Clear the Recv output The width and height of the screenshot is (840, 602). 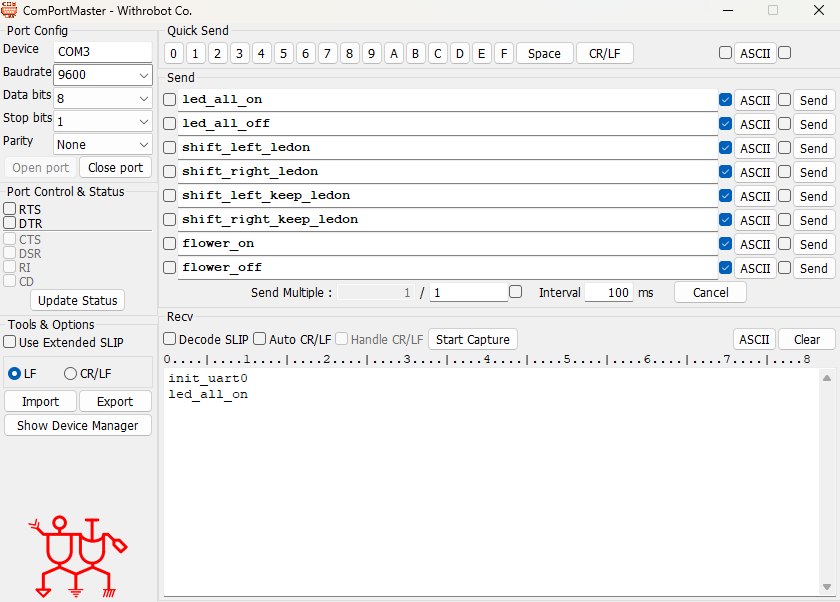click(x=807, y=340)
